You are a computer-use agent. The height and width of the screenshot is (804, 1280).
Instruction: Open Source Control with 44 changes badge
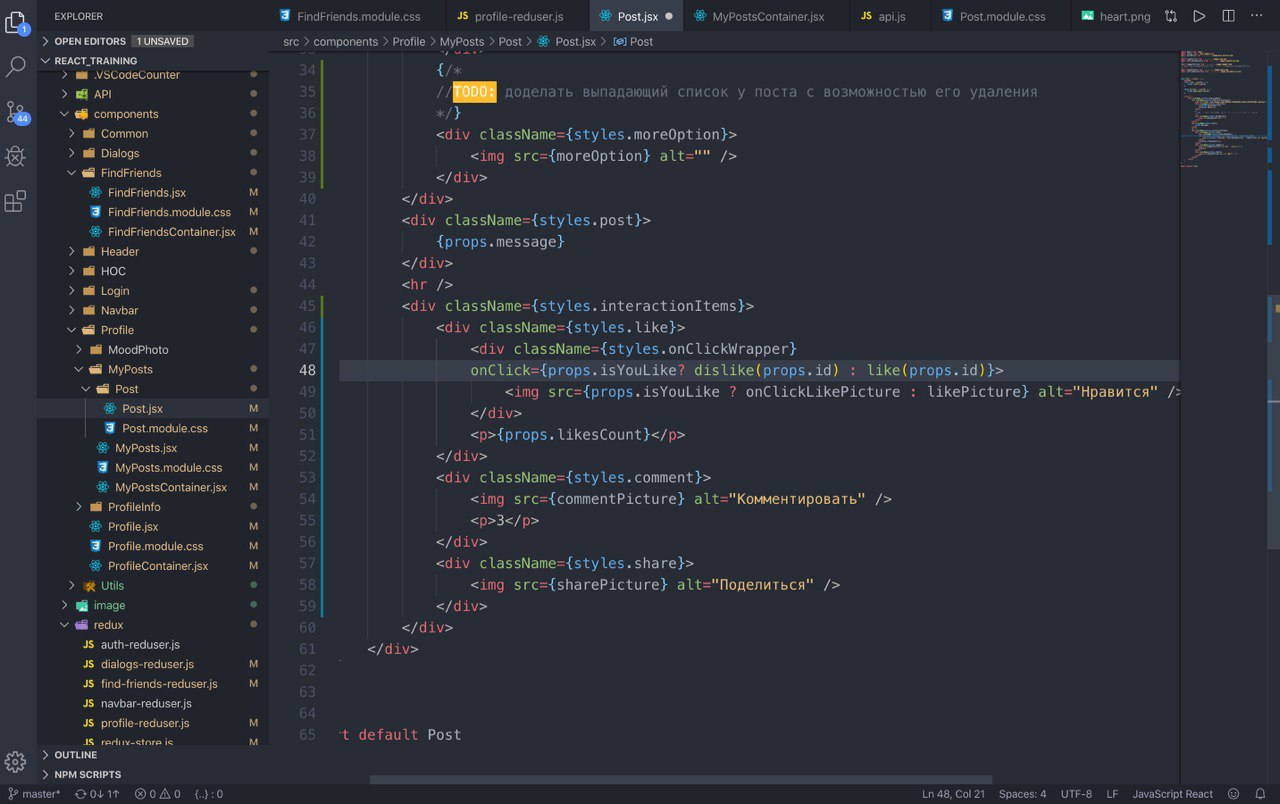click(x=16, y=112)
